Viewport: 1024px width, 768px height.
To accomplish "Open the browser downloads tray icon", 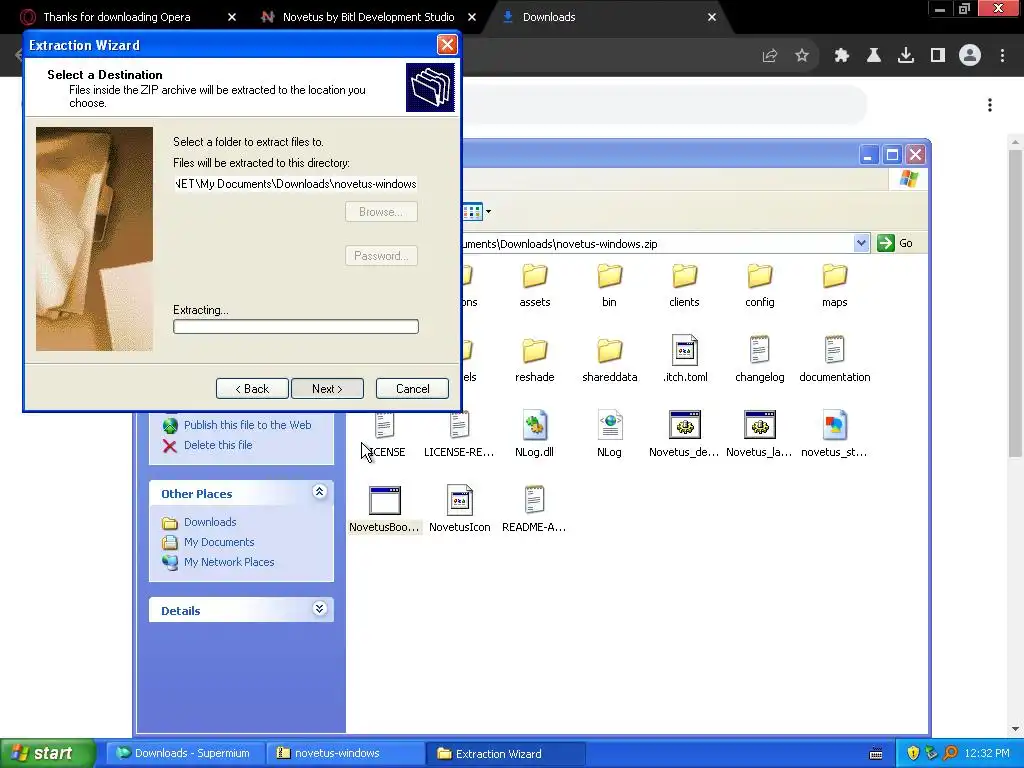I will click(906, 56).
